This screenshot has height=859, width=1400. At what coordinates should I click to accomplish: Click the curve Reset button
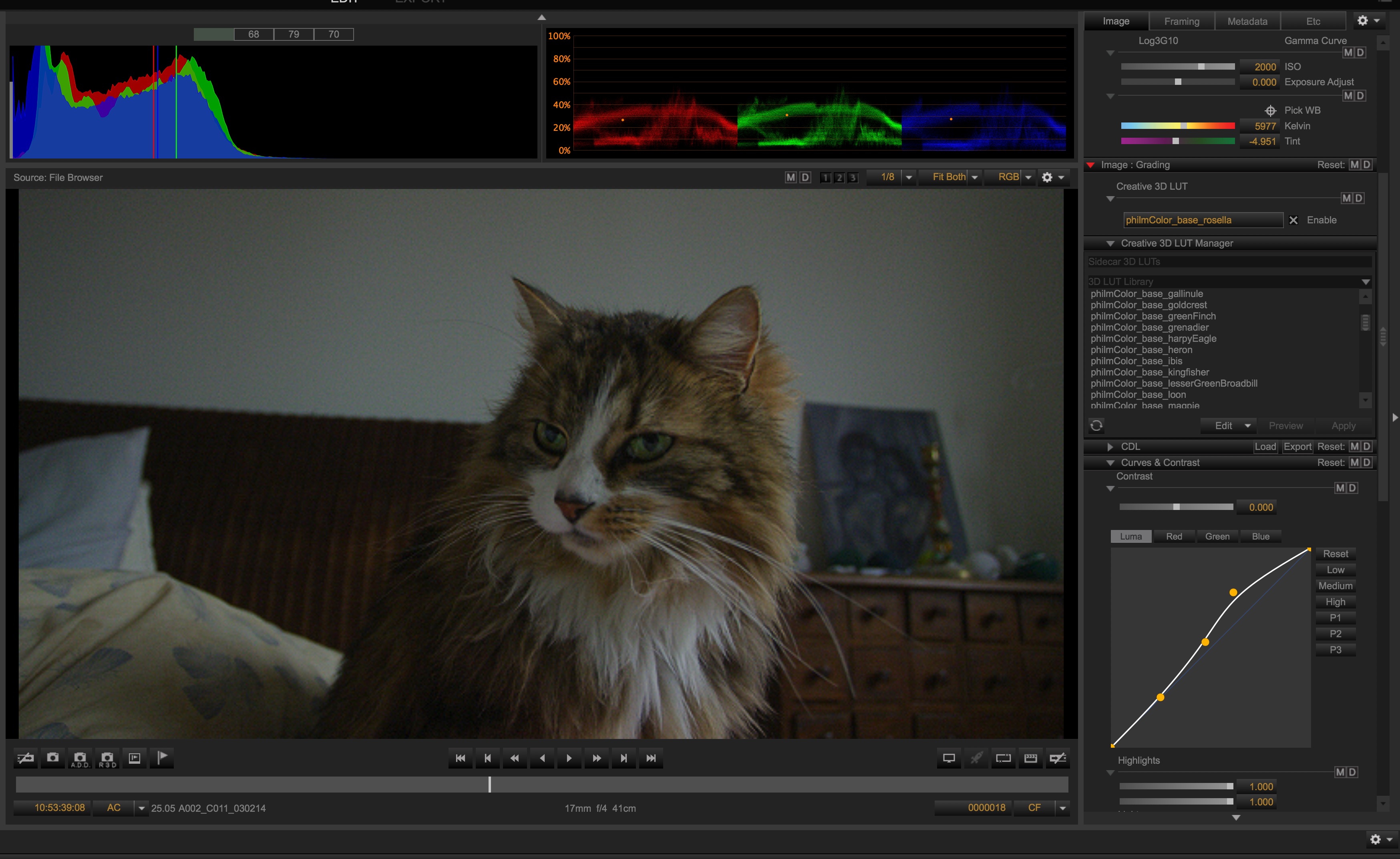(x=1335, y=554)
